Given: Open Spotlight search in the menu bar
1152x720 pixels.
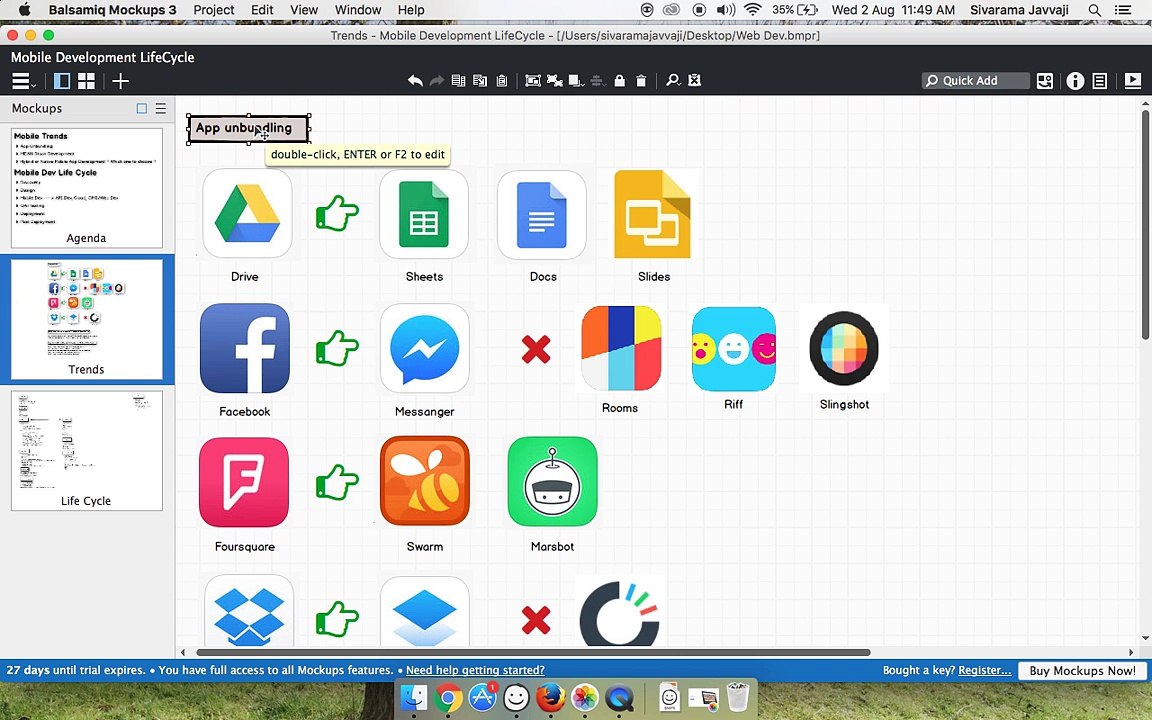Looking at the screenshot, I should [1095, 10].
